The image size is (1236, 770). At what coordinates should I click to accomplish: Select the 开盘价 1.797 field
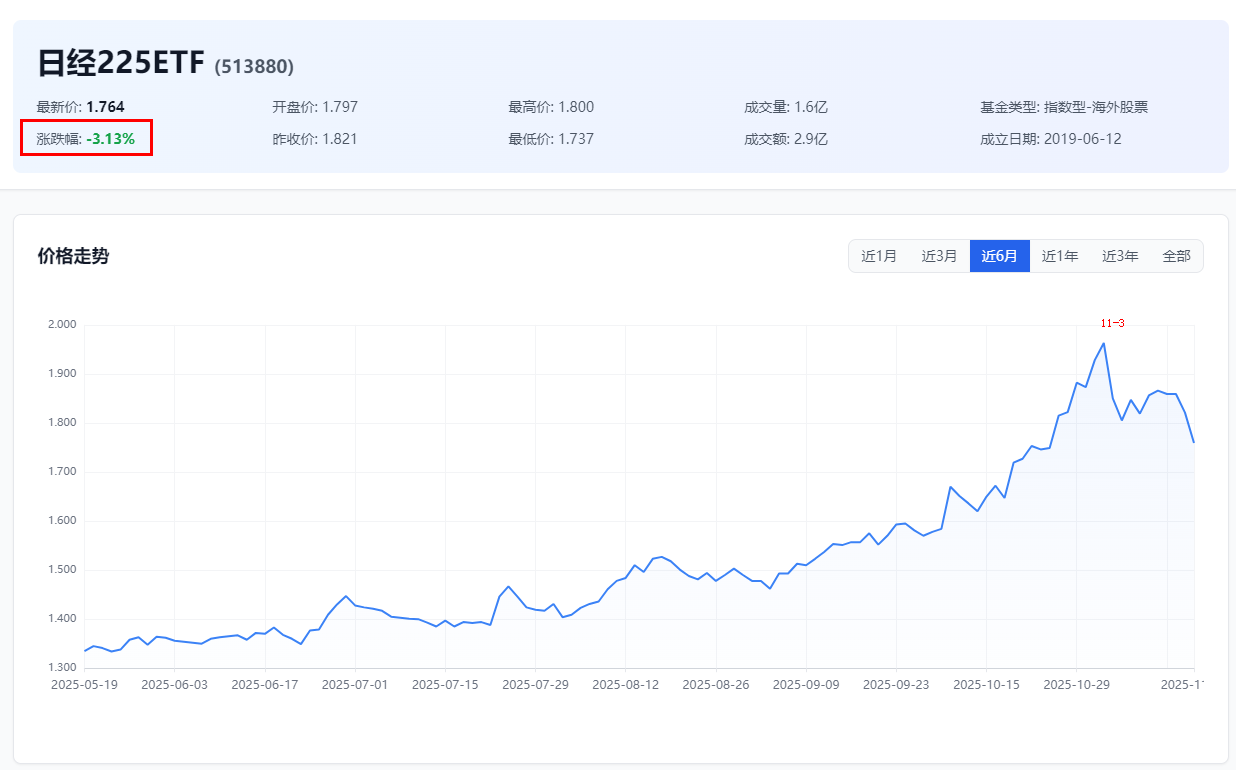[x=315, y=107]
